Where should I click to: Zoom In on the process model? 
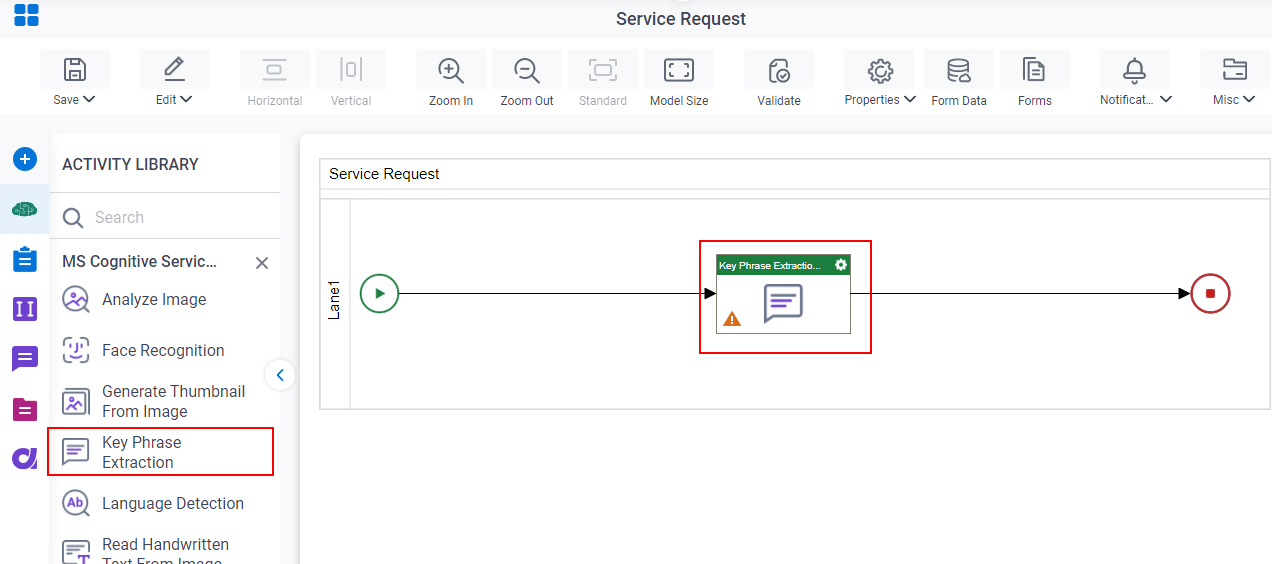(x=451, y=69)
